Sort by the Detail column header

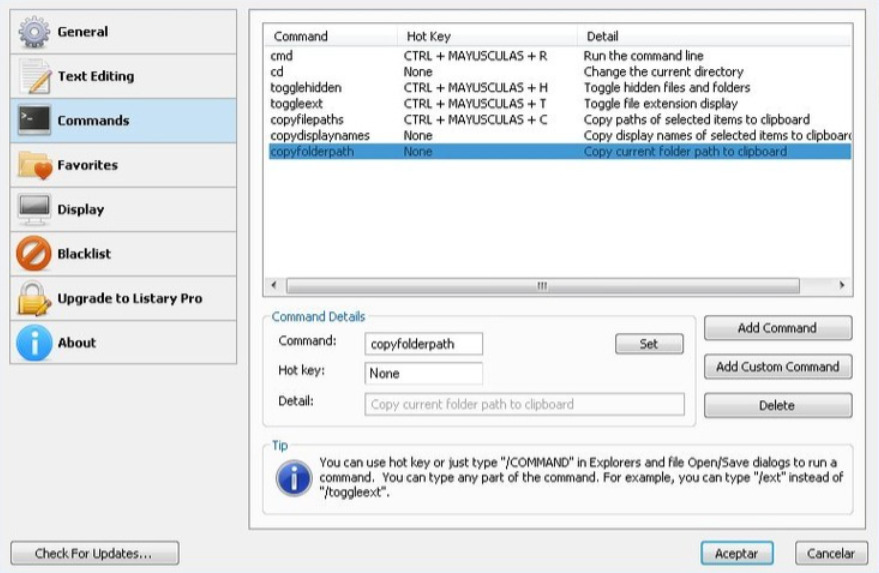click(x=714, y=36)
